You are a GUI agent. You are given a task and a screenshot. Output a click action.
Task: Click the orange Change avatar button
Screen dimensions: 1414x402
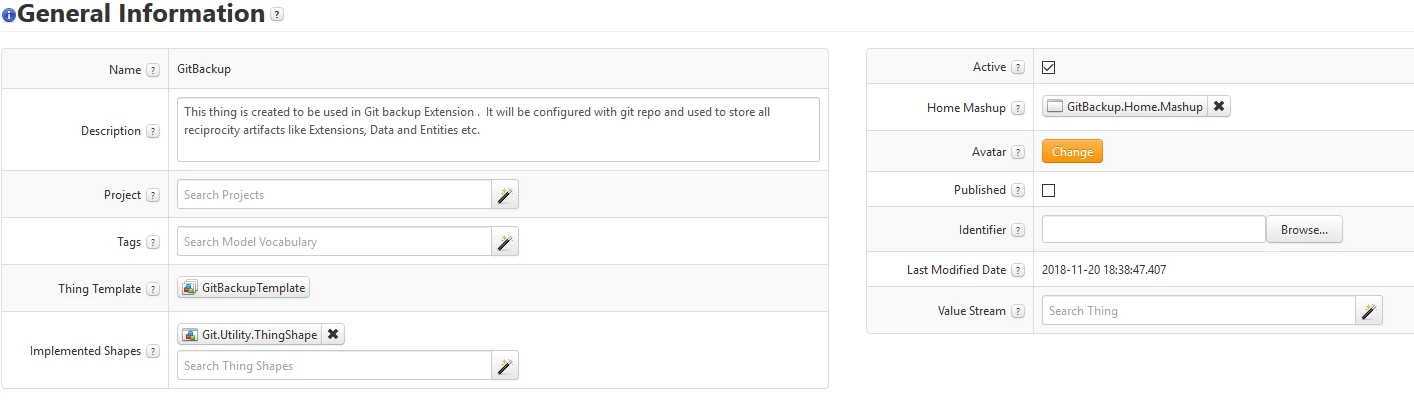pos(1072,151)
